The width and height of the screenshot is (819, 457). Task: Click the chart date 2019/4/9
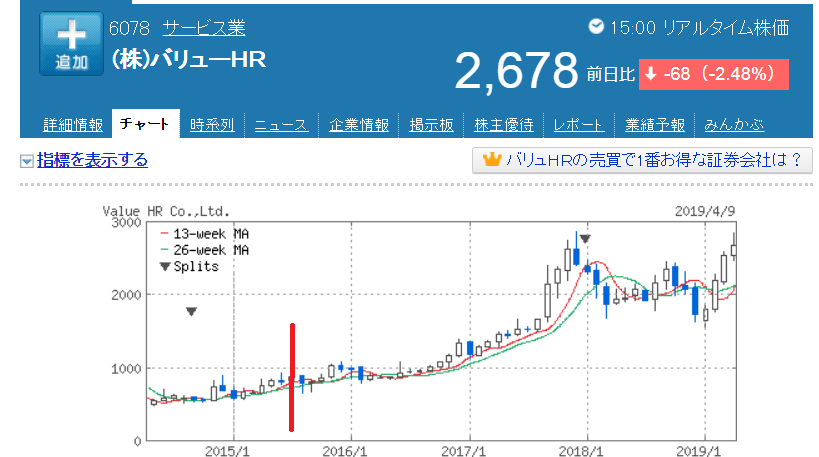(x=705, y=212)
